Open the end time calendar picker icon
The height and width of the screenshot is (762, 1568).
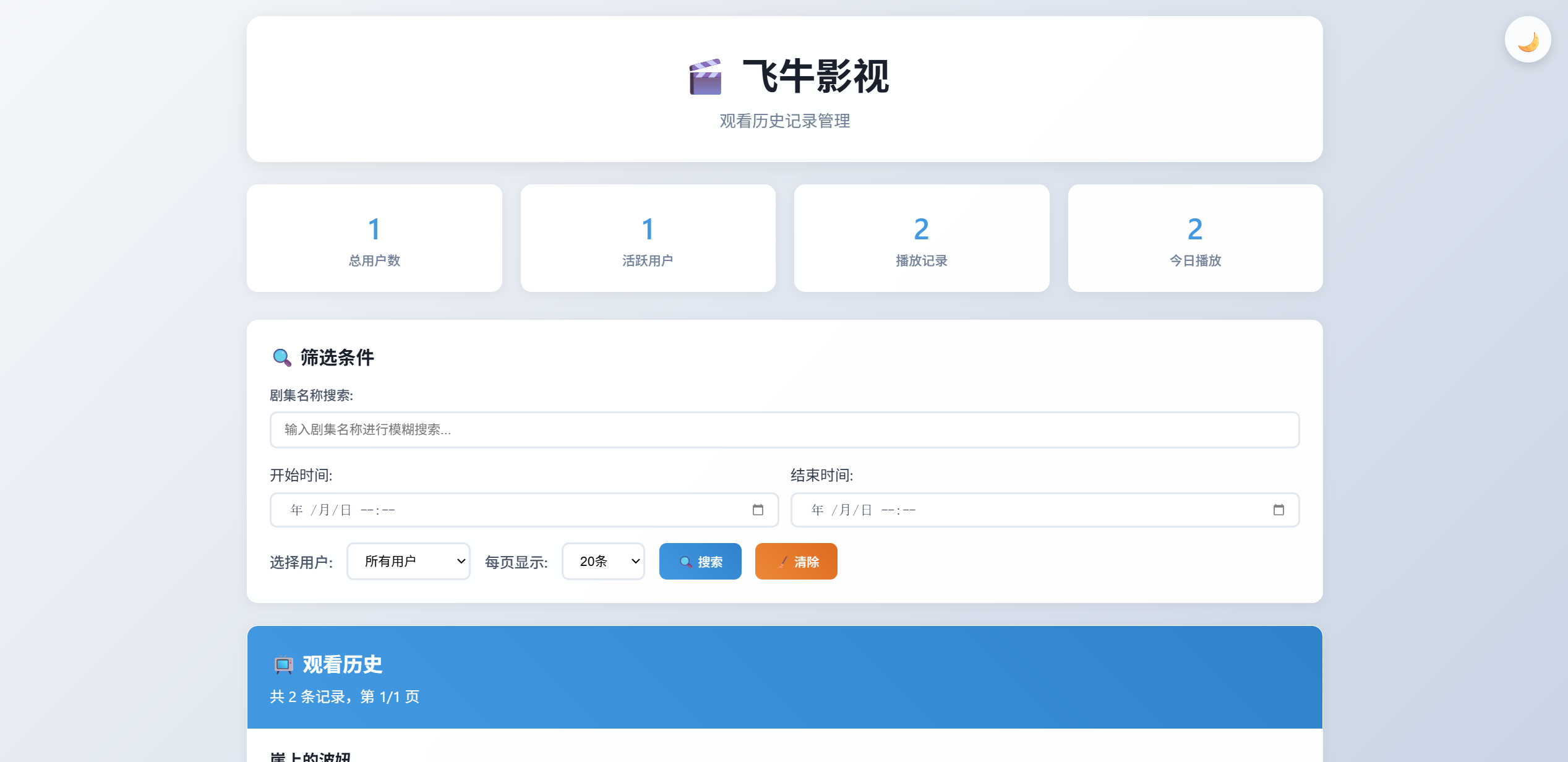[x=1279, y=510]
